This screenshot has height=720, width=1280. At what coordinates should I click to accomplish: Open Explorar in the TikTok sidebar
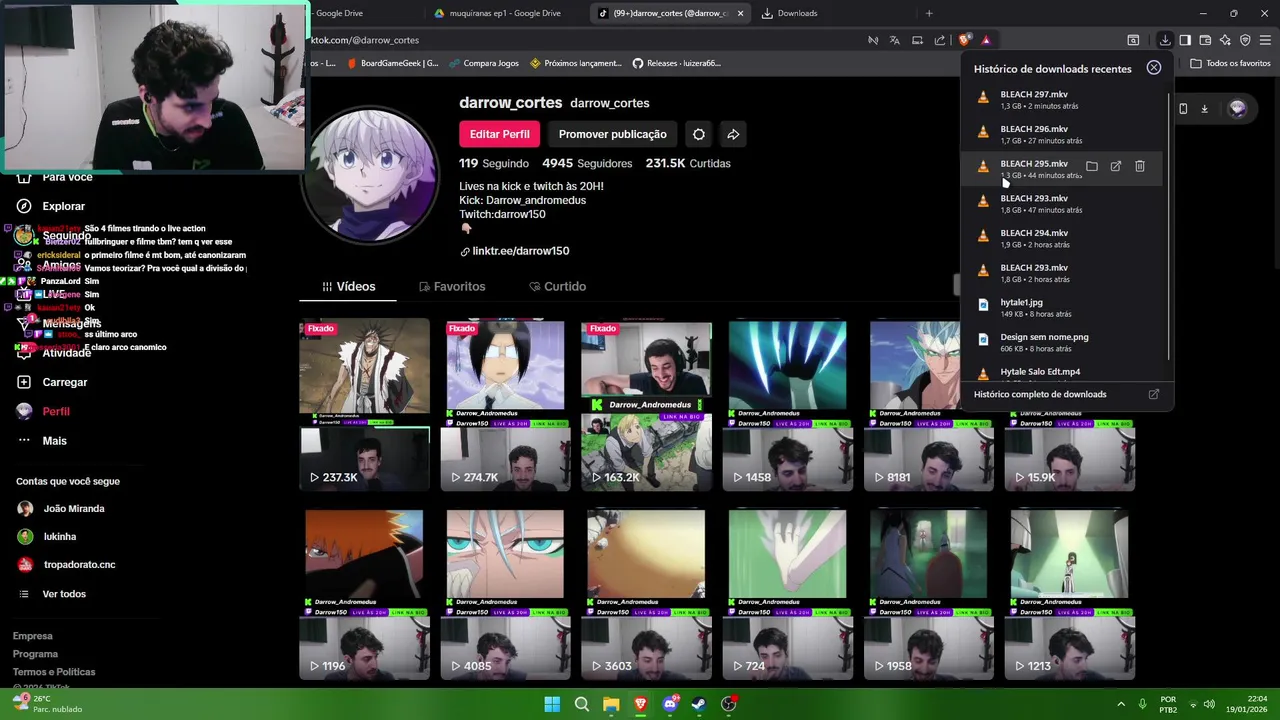pyautogui.click(x=51, y=206)
